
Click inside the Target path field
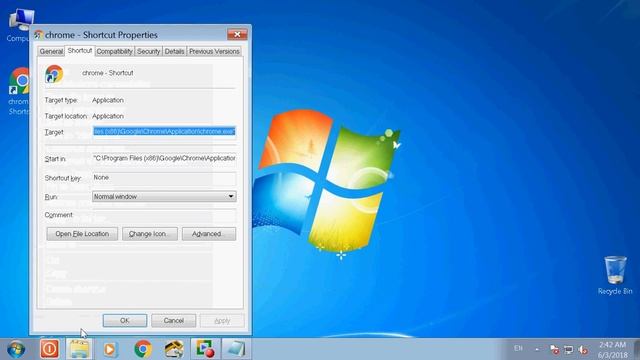(164, 131)
